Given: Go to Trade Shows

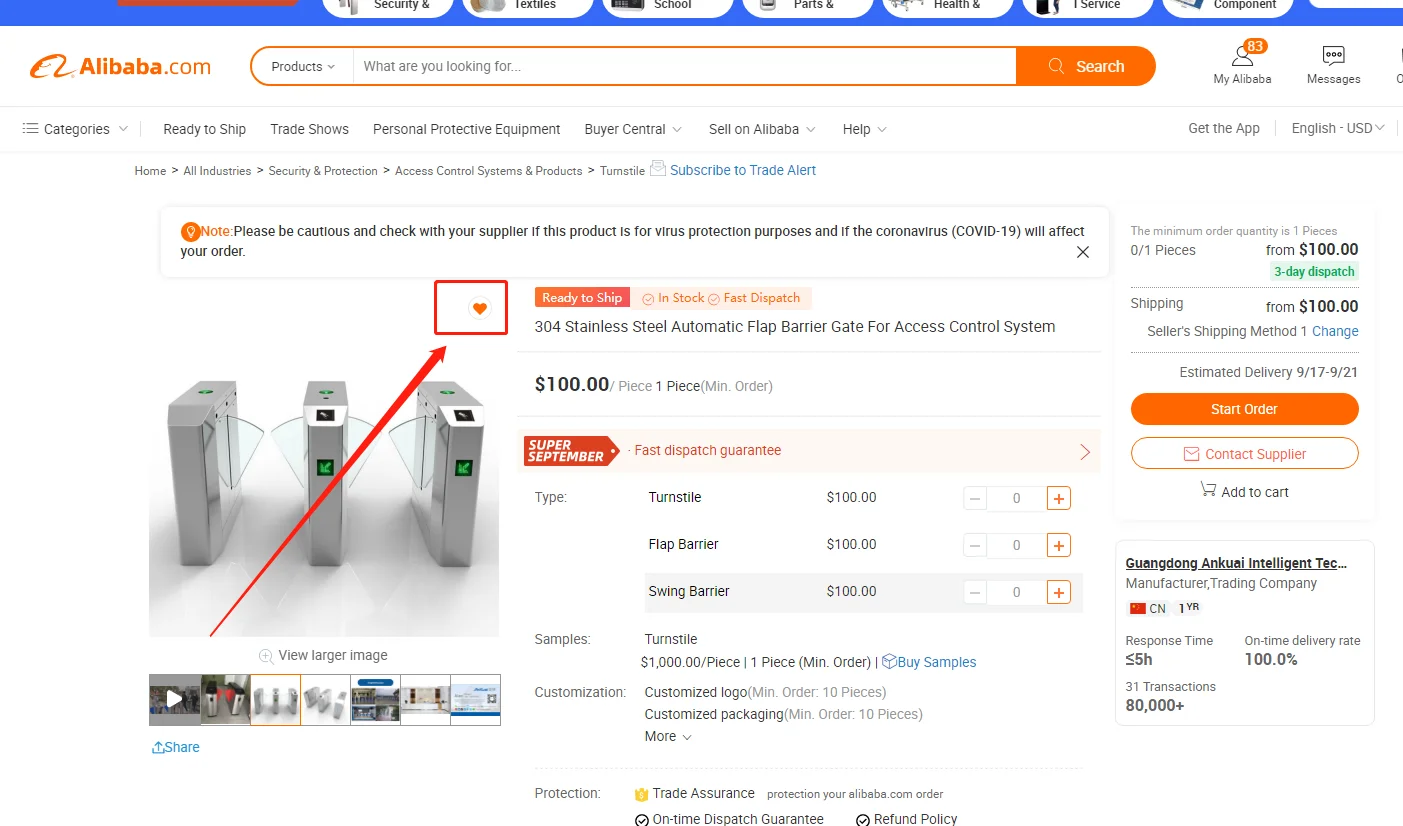Looking at the screenshot, I should pos(309,129).
